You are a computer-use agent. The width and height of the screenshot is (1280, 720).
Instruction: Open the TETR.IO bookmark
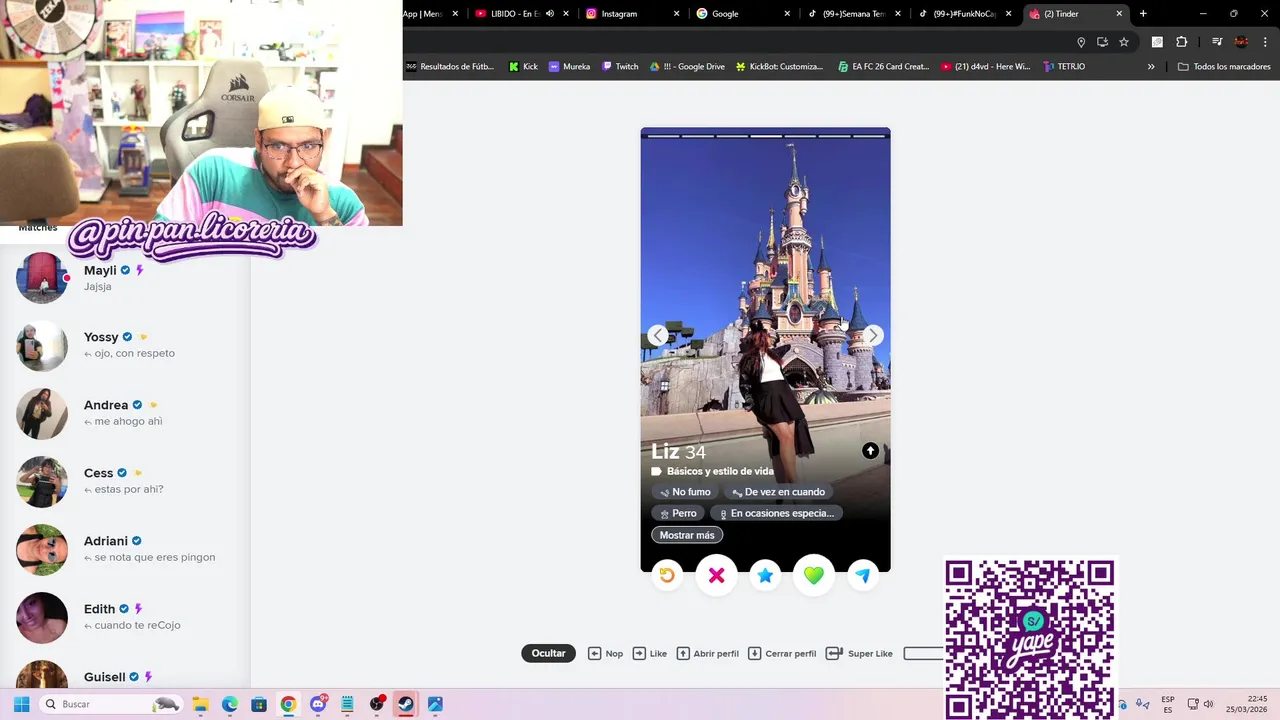(x=1064, y=67)
